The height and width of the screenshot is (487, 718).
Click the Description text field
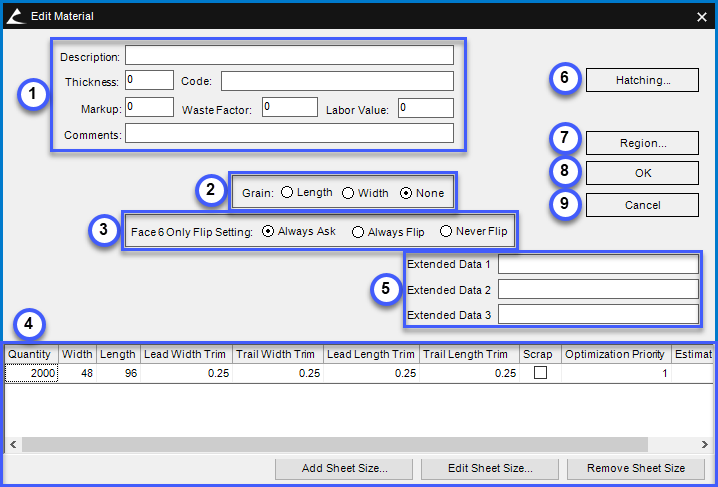click(x=289, y=56)
